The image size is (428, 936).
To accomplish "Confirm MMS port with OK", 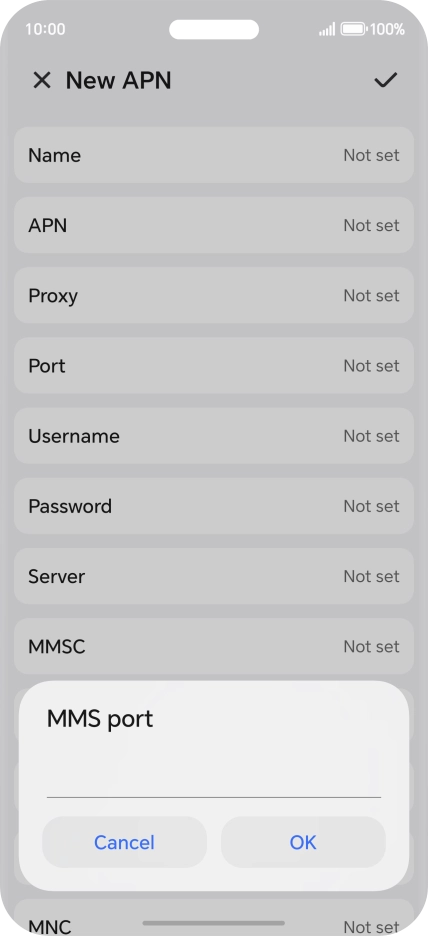I will click(303, 842).
